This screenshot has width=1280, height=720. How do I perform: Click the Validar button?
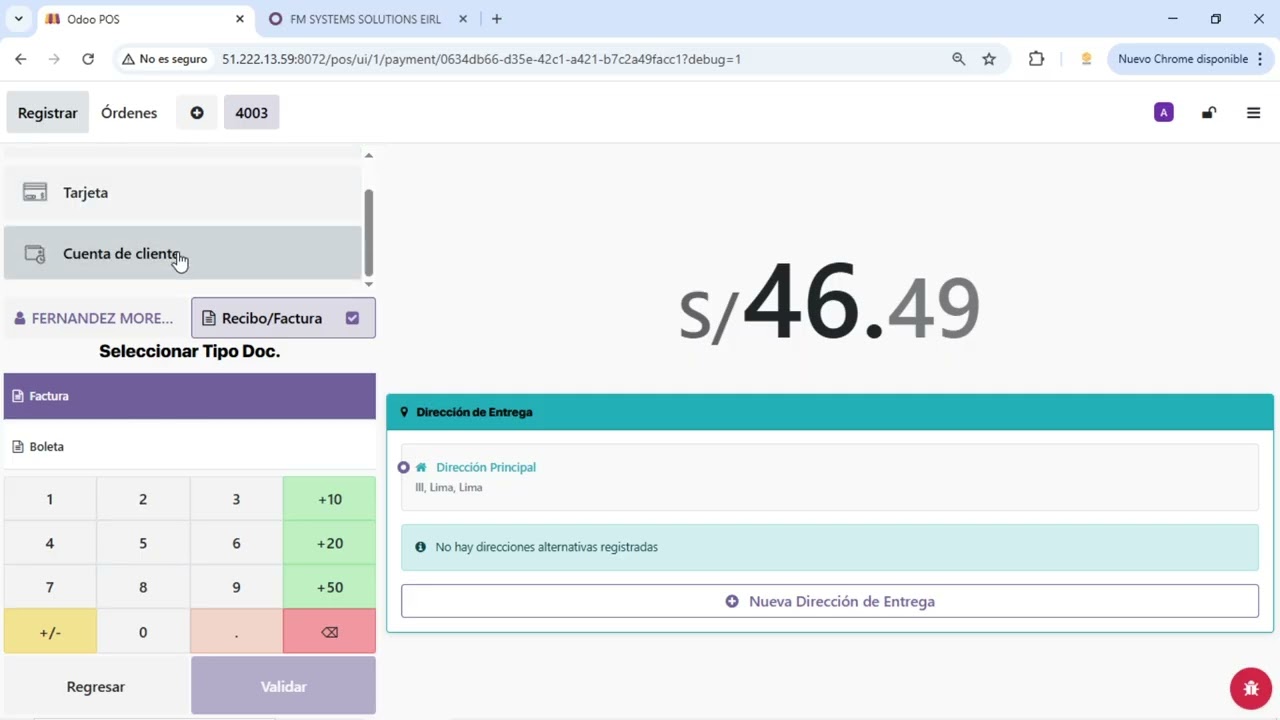pyautogui.click(x=283, y=686)
